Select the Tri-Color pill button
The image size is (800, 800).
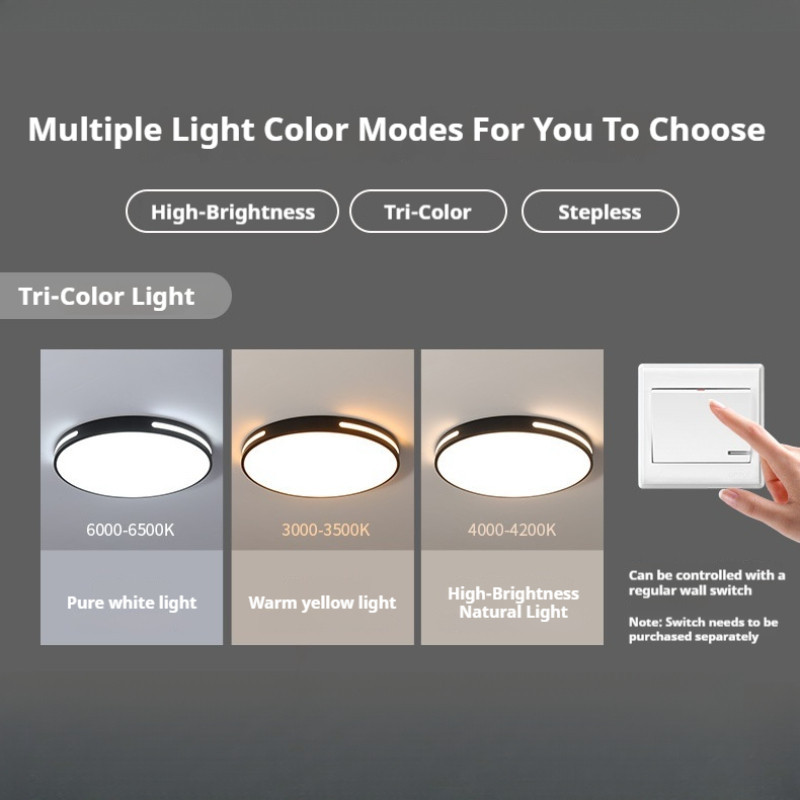(x=428, y=211)
